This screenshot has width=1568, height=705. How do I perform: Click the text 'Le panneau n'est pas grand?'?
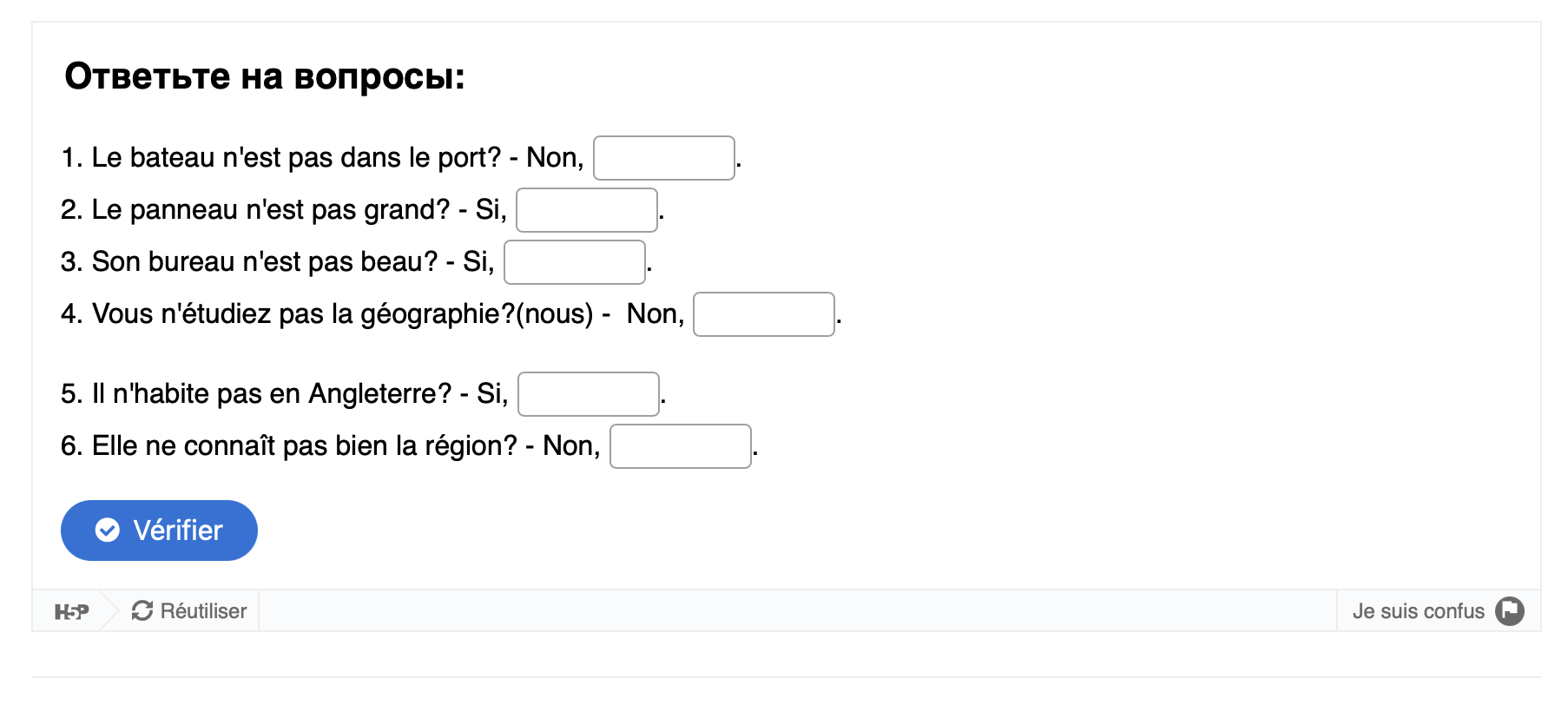(271, 210)
